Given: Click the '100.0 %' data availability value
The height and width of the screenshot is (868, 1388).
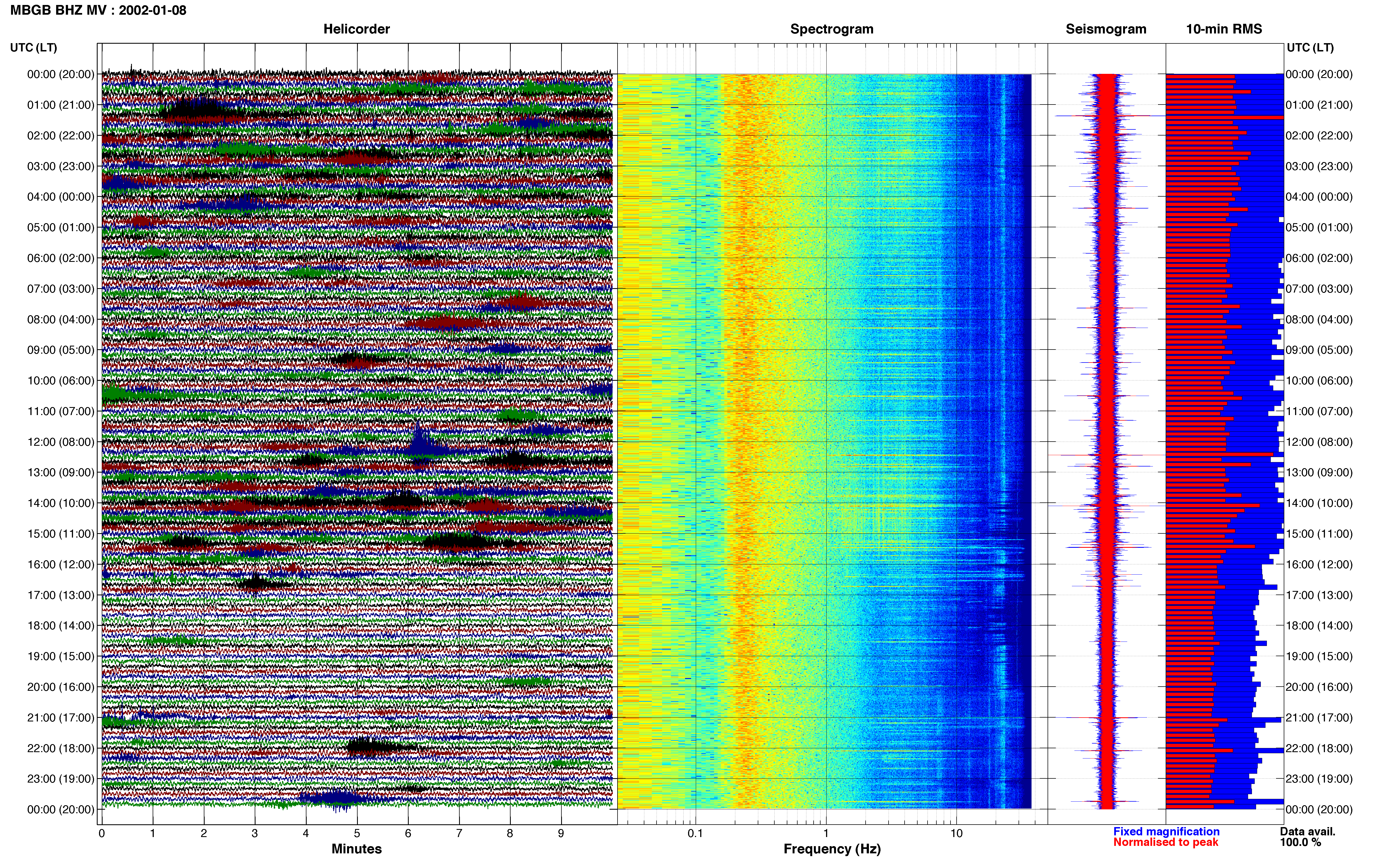Looking at the screenshot, I should 1300,842.
